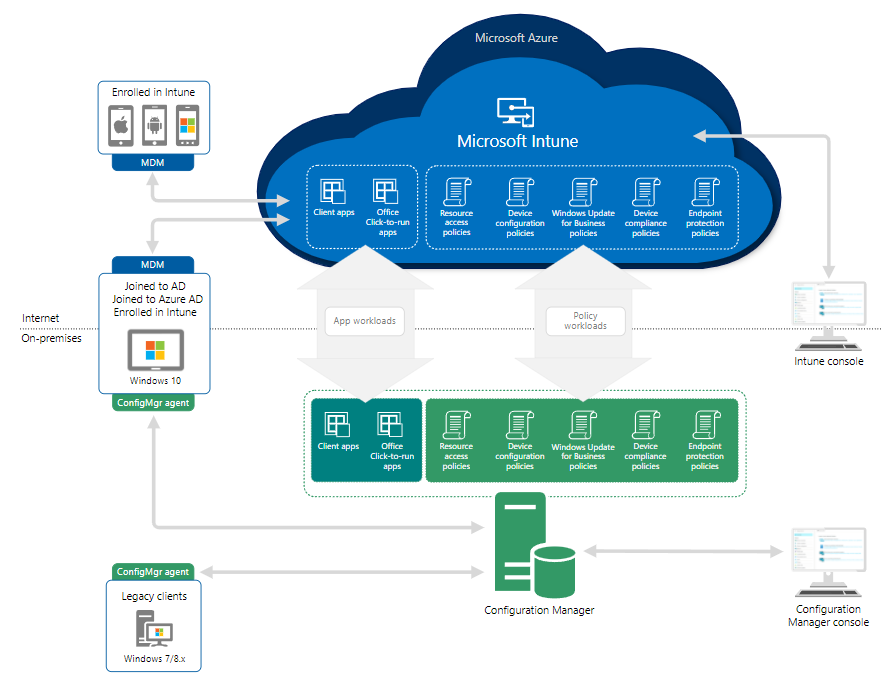Image resolution: width=894 pixels, height=692 pixels.
Task: Select the Client apps icon in the Intune cloud
Action: (x=333, y=192)
